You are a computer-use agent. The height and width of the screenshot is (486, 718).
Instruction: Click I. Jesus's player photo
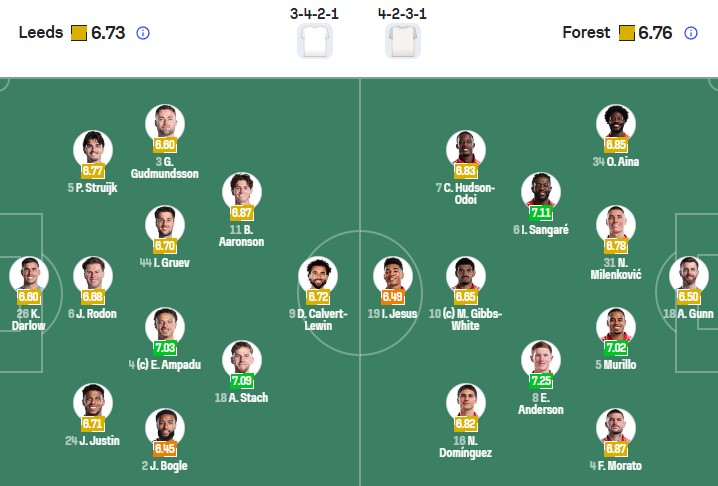coord(392,275)
